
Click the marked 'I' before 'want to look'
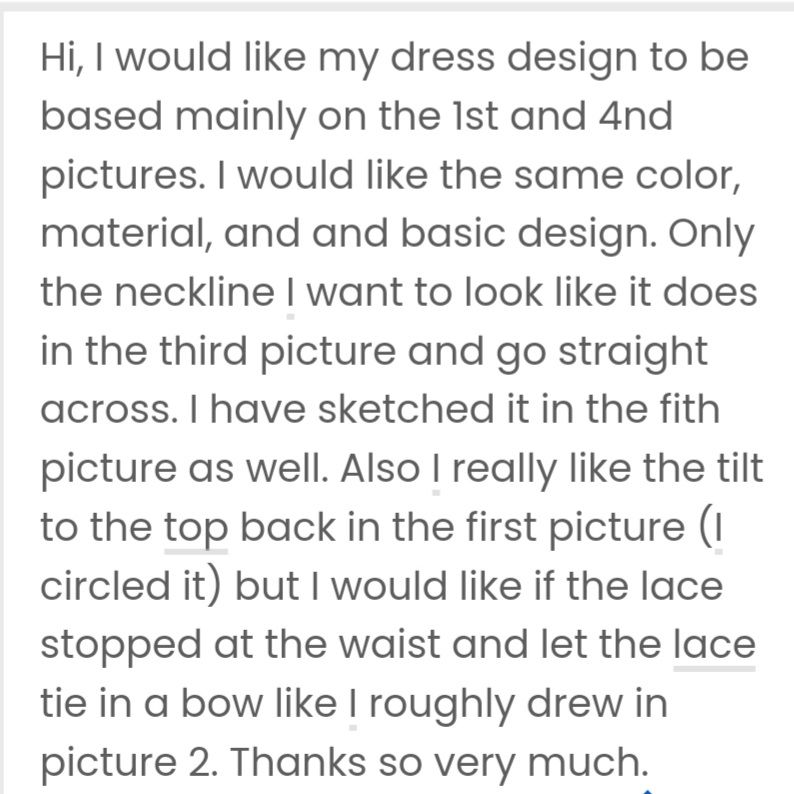(290, 292)
